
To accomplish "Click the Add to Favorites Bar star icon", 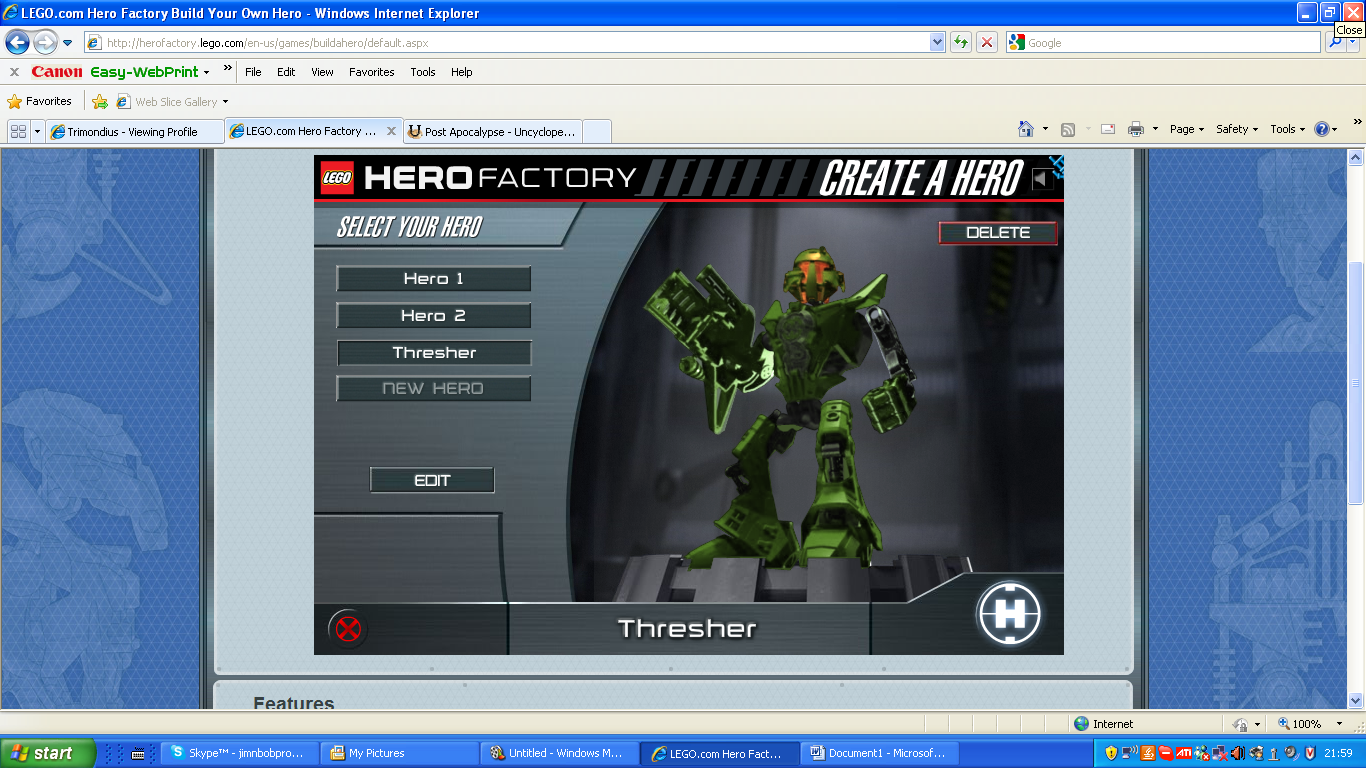I will tap(100, 101).
